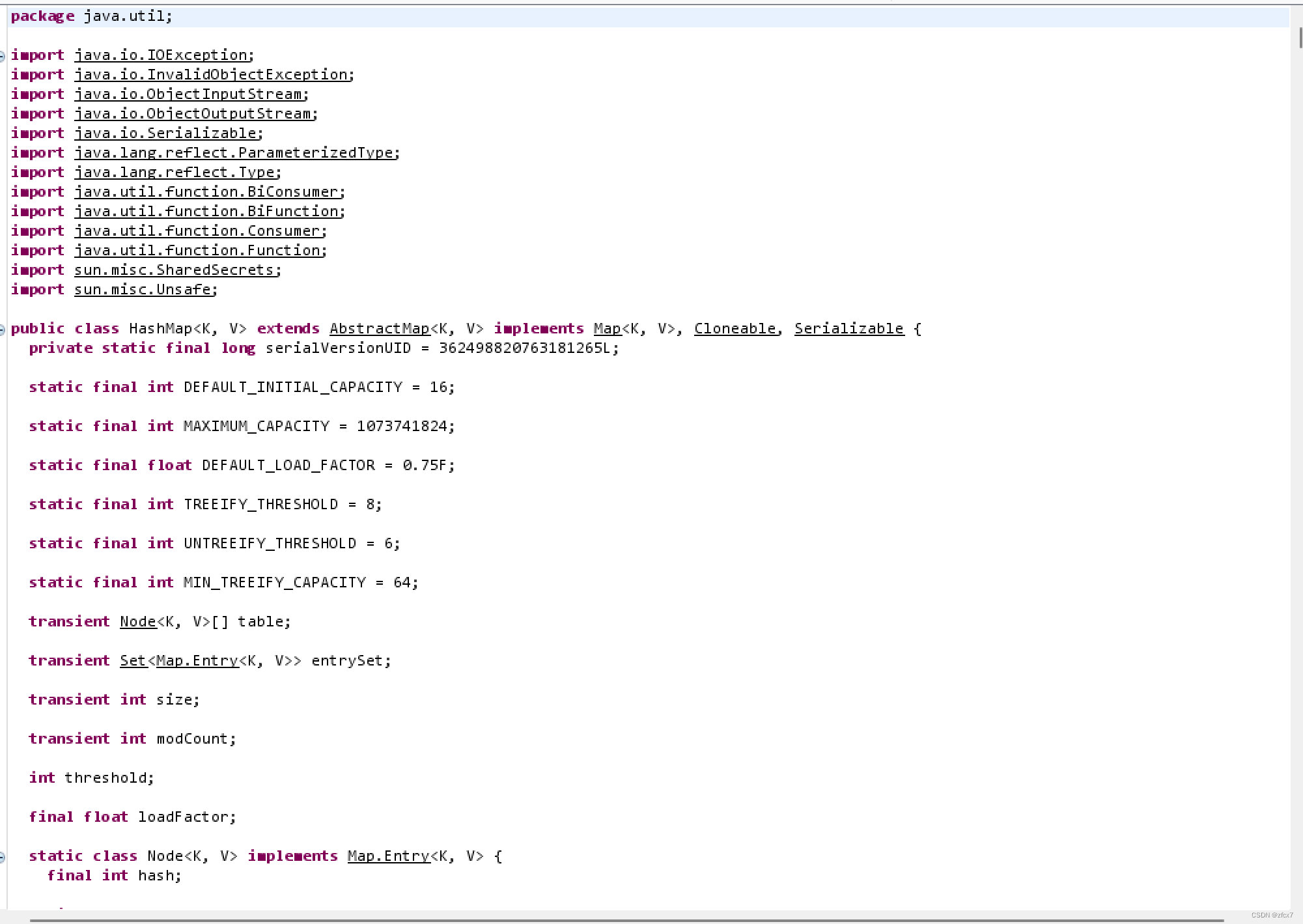Open the sun.misc.Unsafe import link
The width and height of the screenshot is (1303, 924).
(x=144, y=289)
